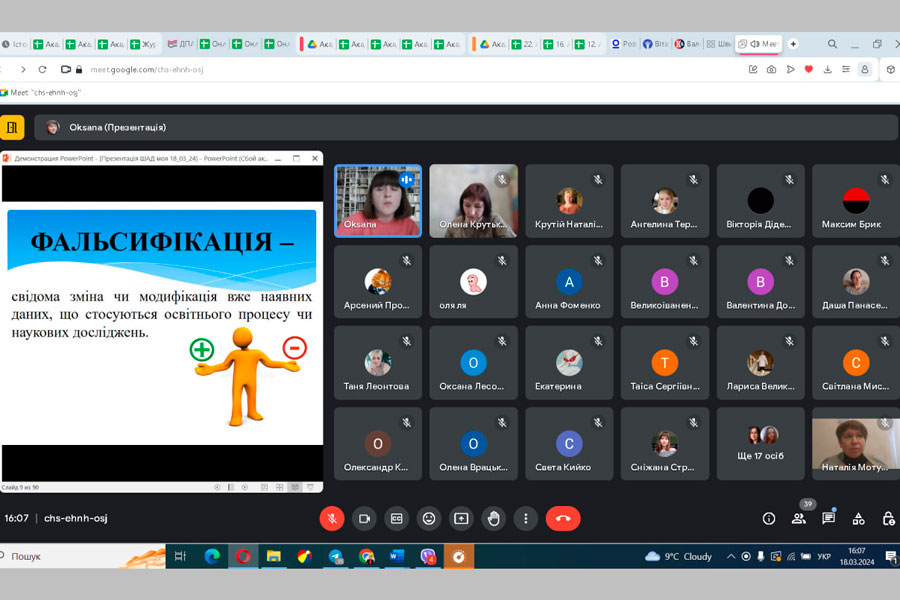The width and height of the screenshot is (900, 600).
Task: Open Telegram from the taskbar
Action: point(335,556)
